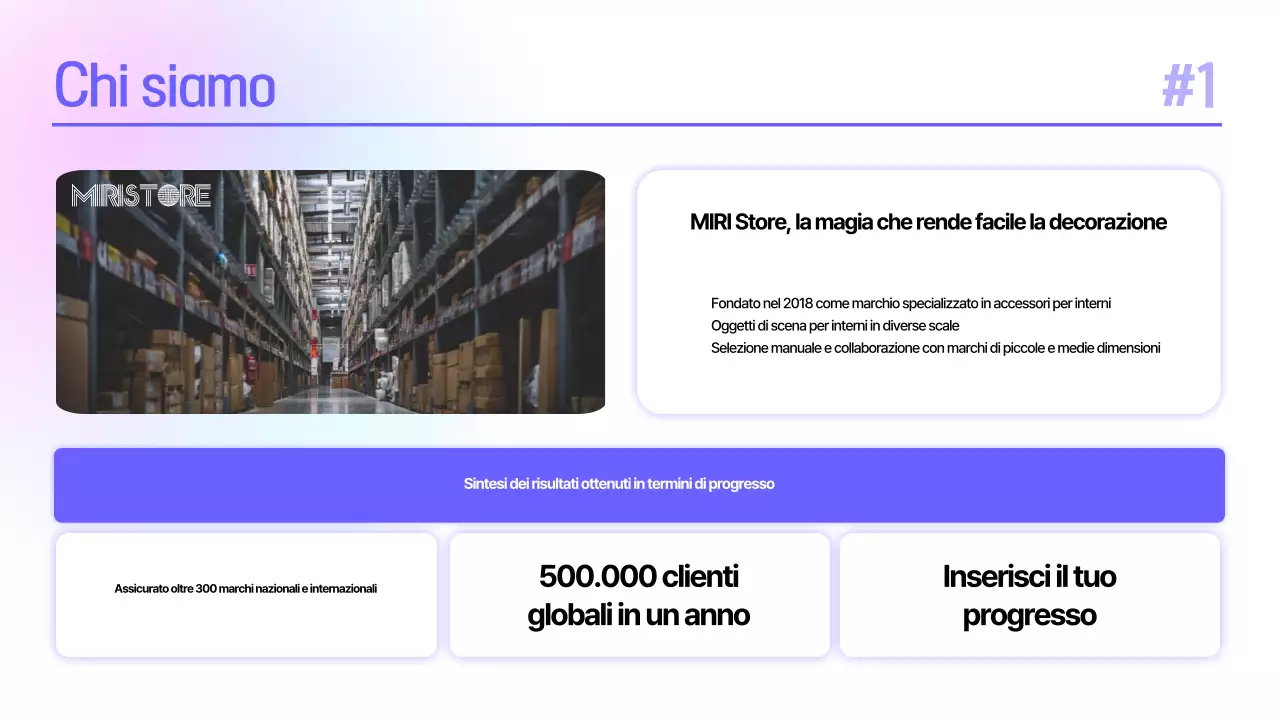
Task: Click the MIRISTORE logo on the warehouse image
Action: pos(140,195)
